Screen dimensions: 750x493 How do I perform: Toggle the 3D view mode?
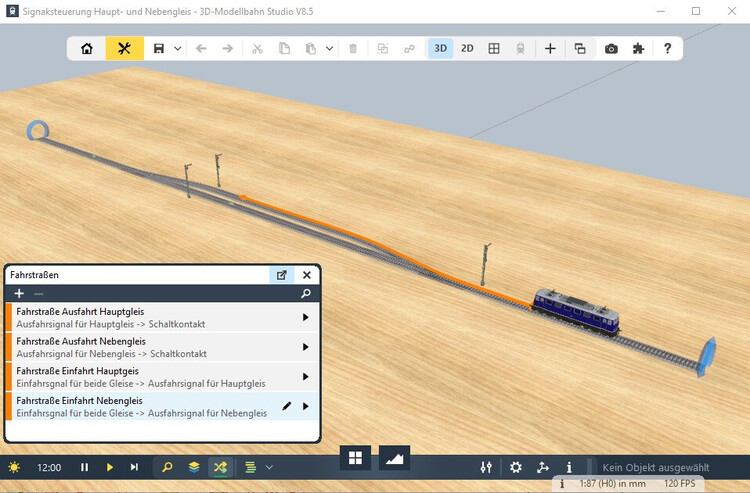tap(440, 48)
